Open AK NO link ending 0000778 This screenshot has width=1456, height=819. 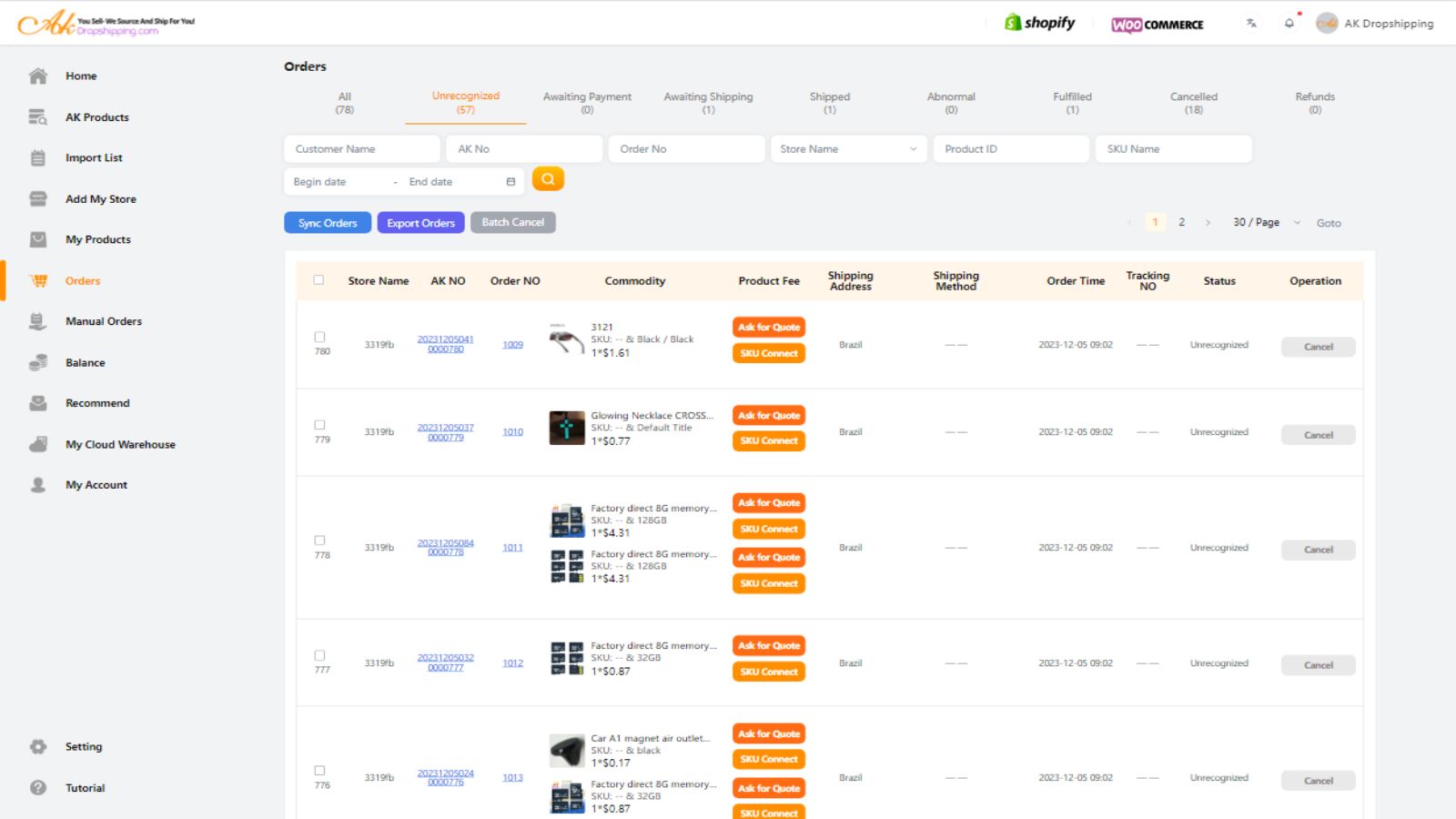click(x=446, y=548)
